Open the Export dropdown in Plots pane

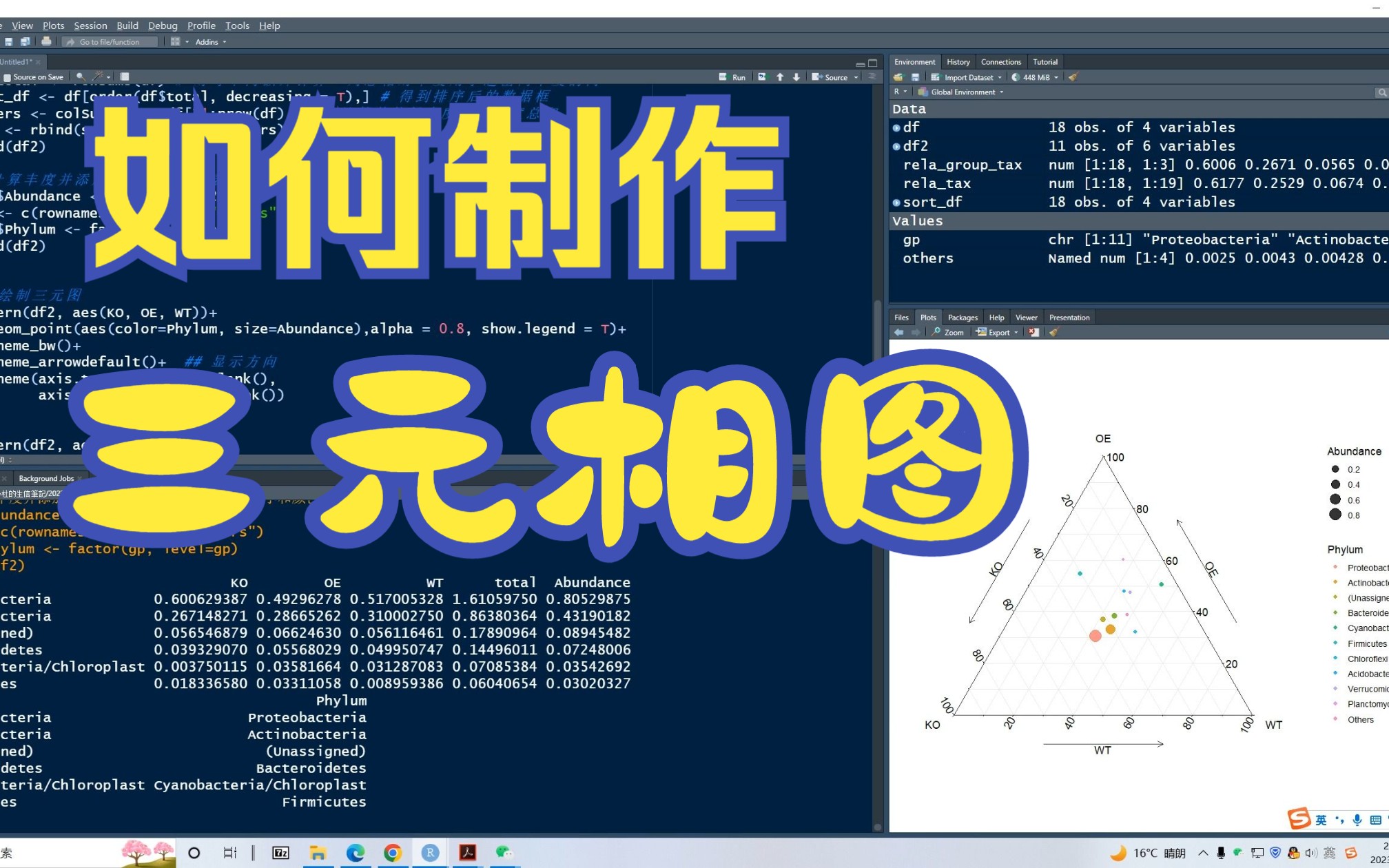997,332
